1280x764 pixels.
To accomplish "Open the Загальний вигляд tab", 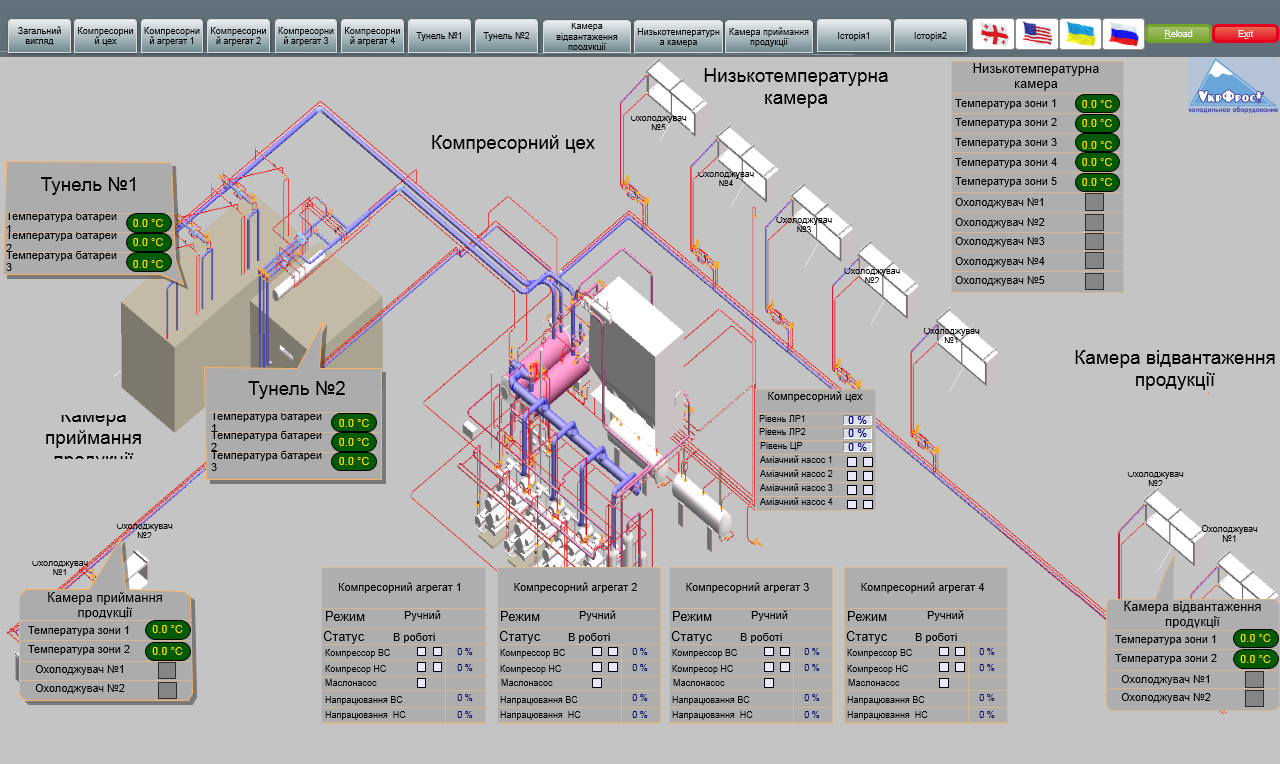I will (x=39, y=35).
